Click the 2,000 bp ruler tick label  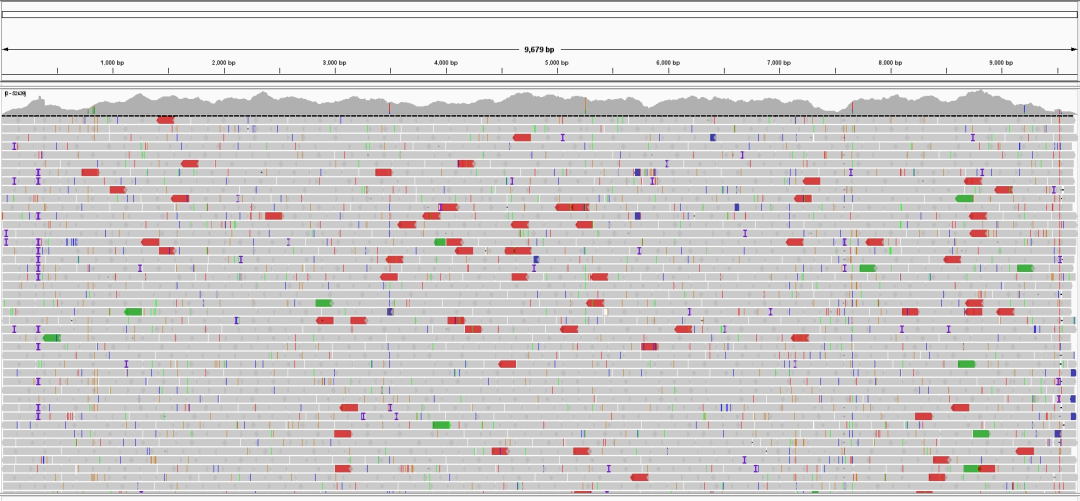tap(224, 63)
